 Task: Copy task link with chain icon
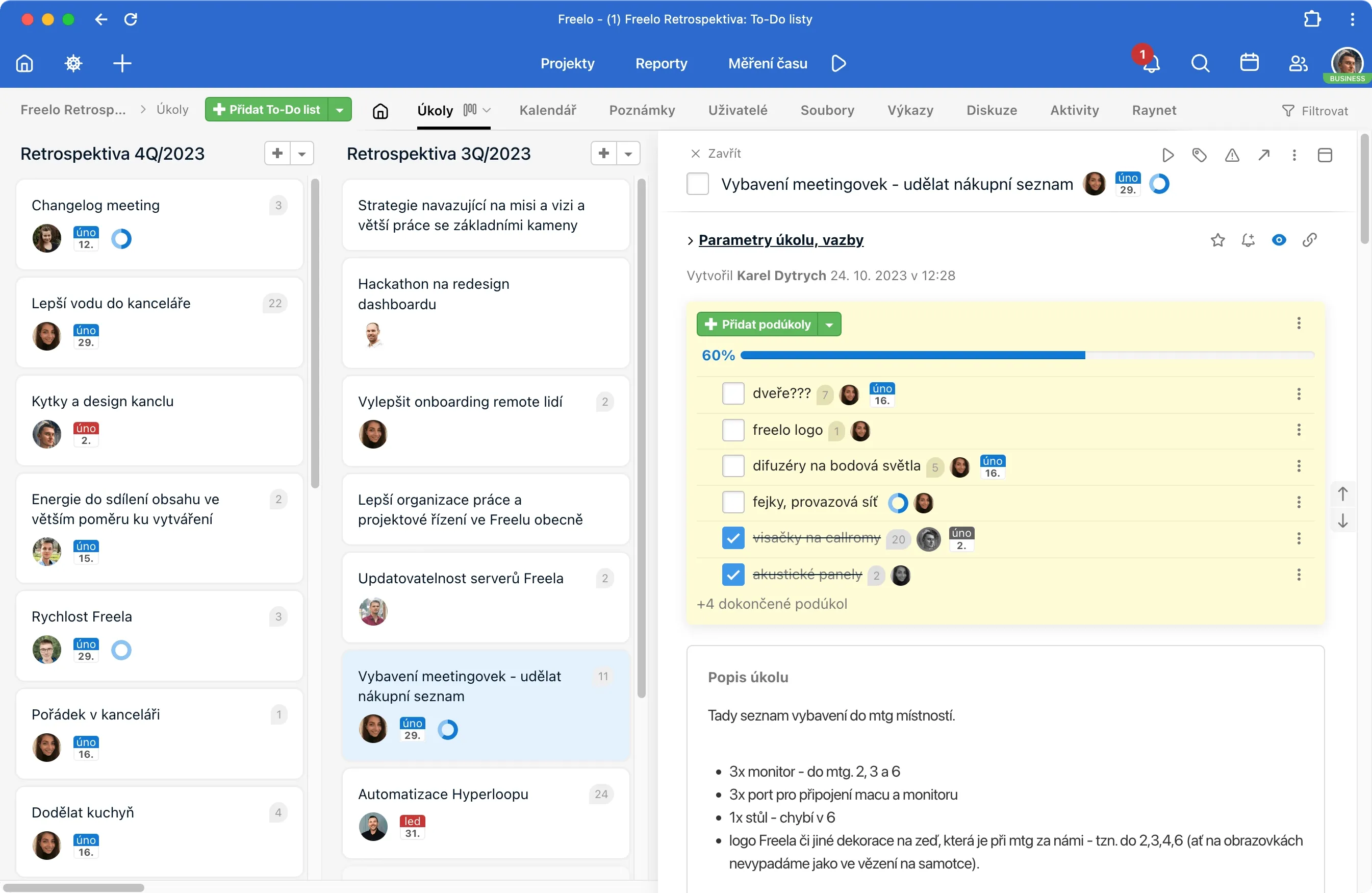1309,240
